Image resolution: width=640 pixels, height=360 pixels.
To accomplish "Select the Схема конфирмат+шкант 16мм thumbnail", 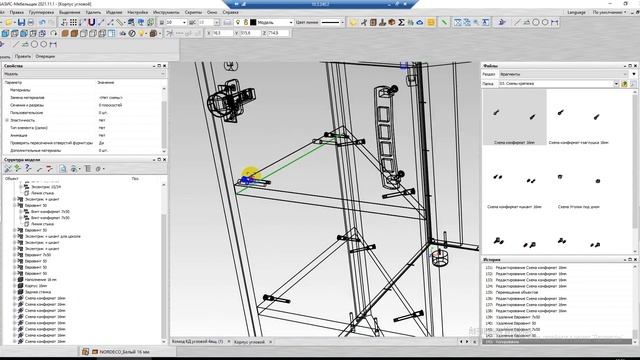I will pyautogui.click(x=514, y=182).
